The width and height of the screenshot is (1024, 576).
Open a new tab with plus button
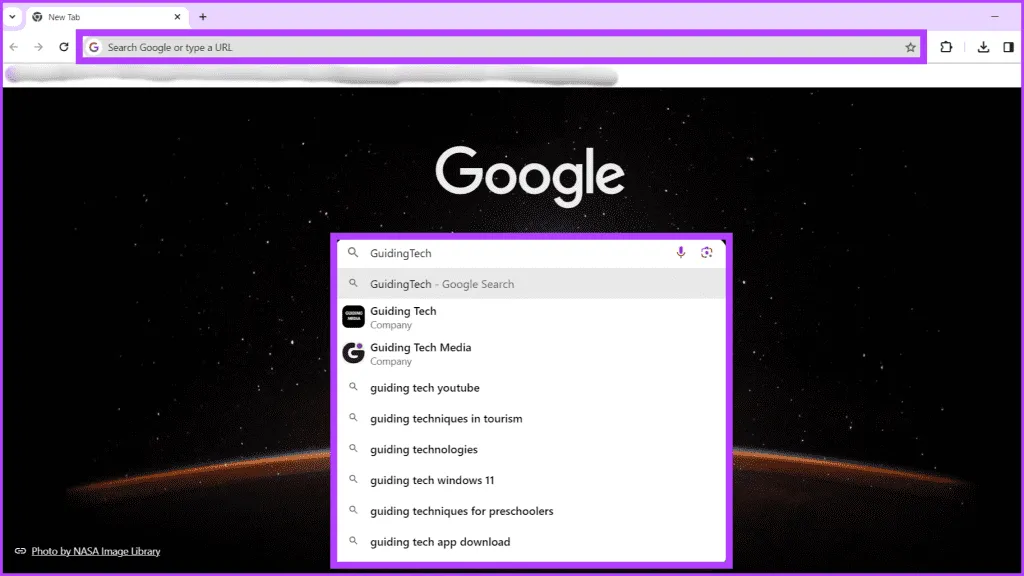pyautogui.click(x=203, y=17)
